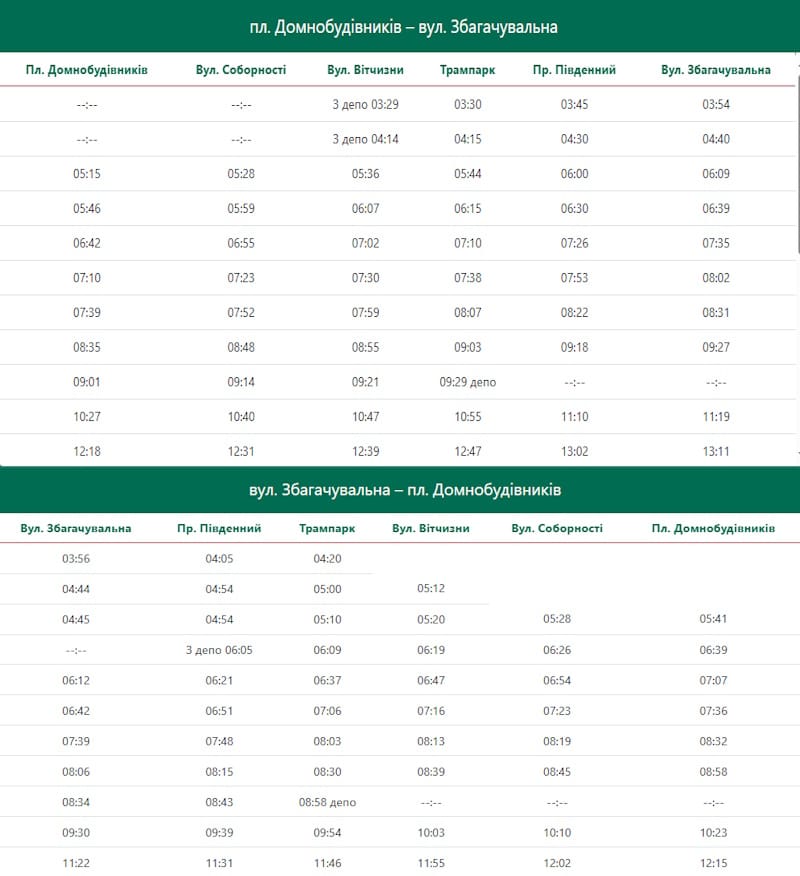800x876 pixels.
Task: Click the 05:12 Вул. Вітчизни time
Action: coord(430,589)
